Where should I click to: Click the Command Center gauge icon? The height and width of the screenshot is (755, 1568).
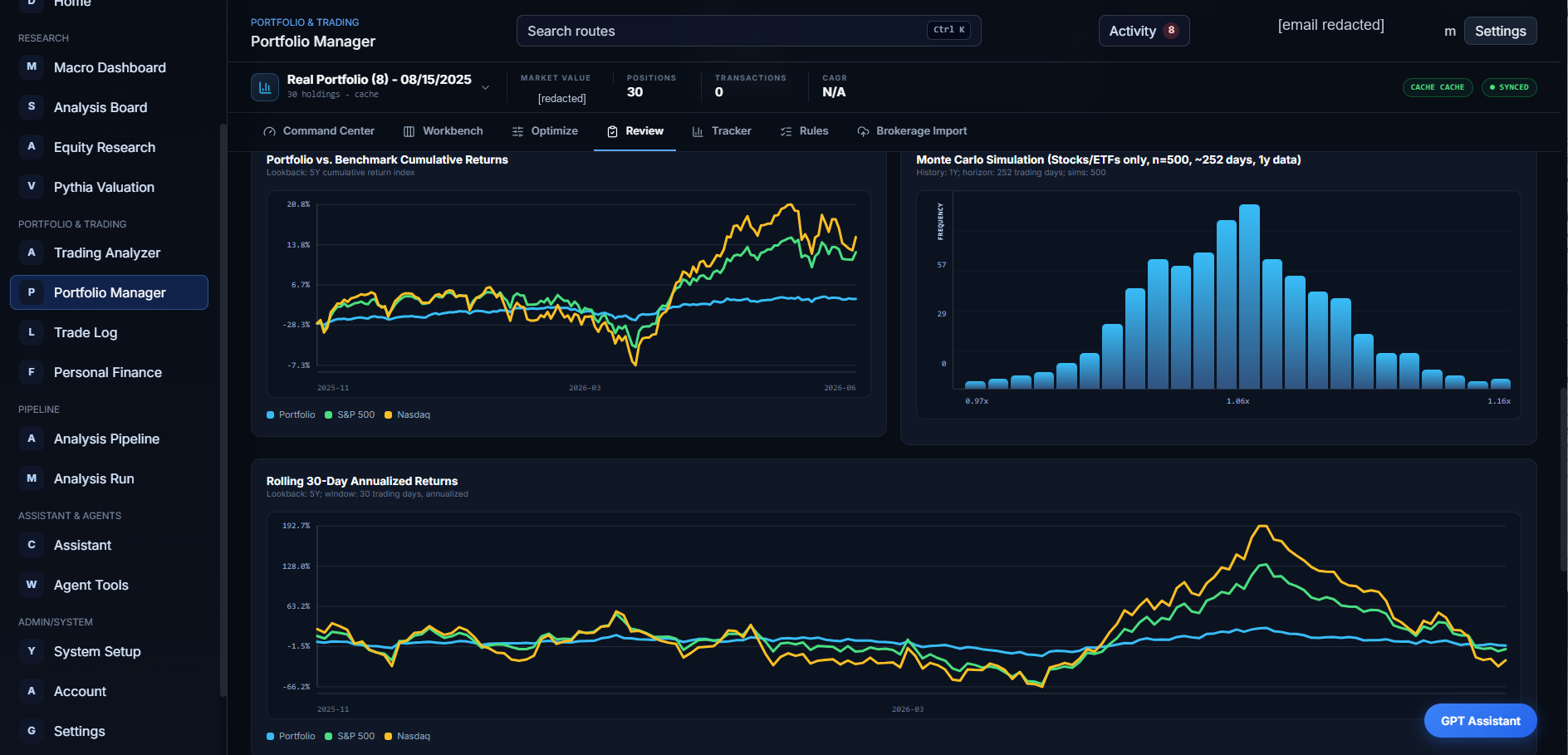(269, 131)
